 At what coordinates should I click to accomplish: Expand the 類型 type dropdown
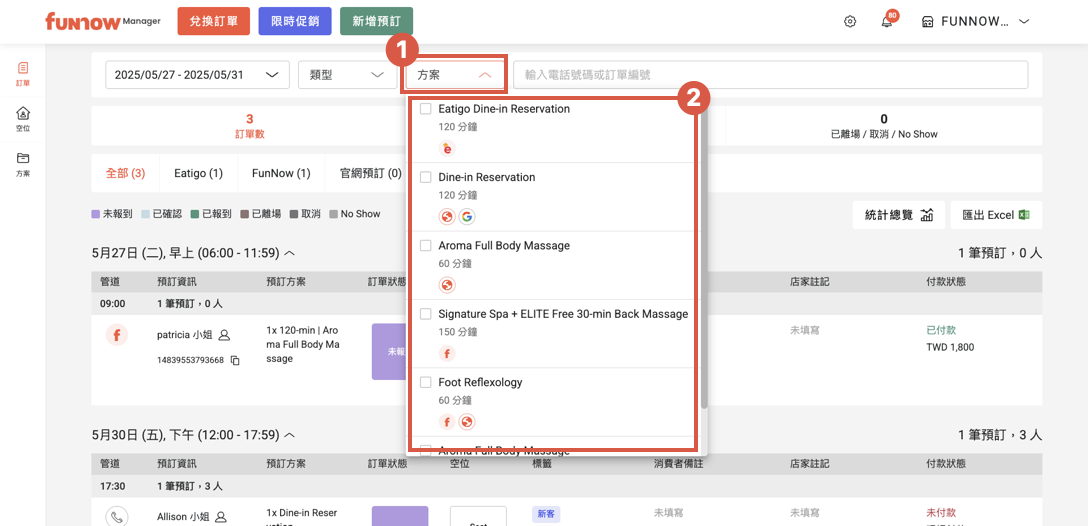click(347, 75)
